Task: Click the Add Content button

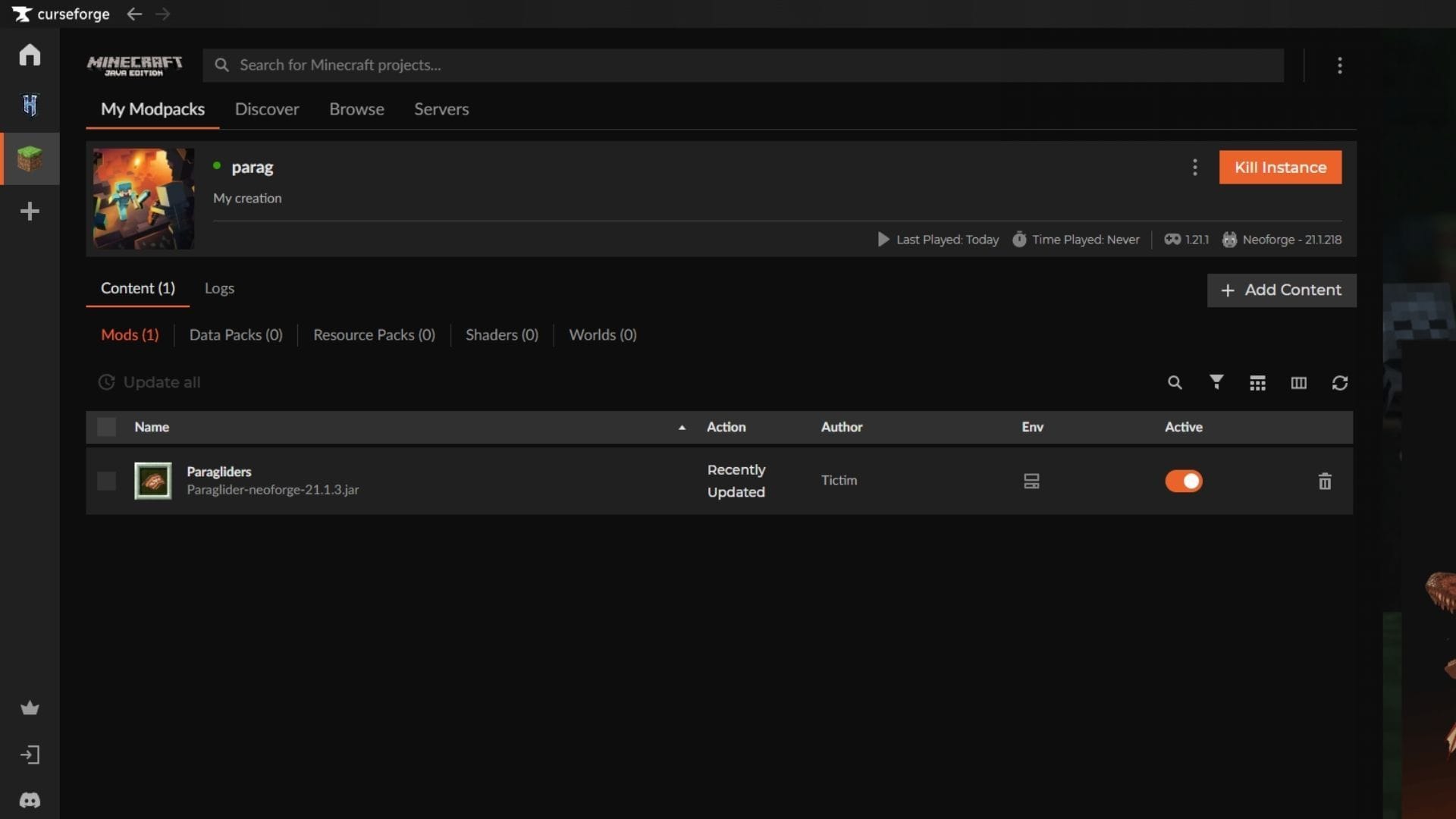Action: click(1282, 290)
